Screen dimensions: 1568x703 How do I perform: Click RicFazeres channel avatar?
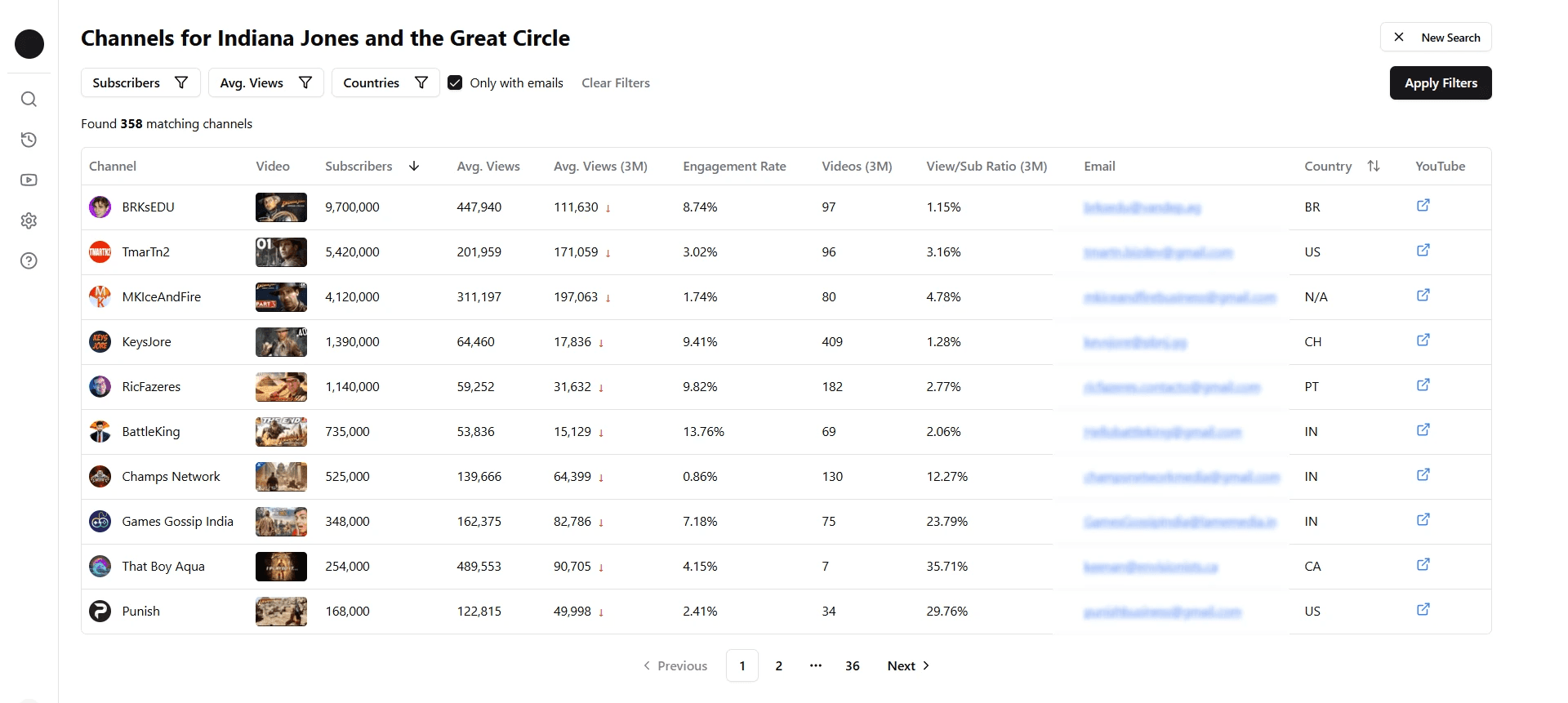pos(100,387)
